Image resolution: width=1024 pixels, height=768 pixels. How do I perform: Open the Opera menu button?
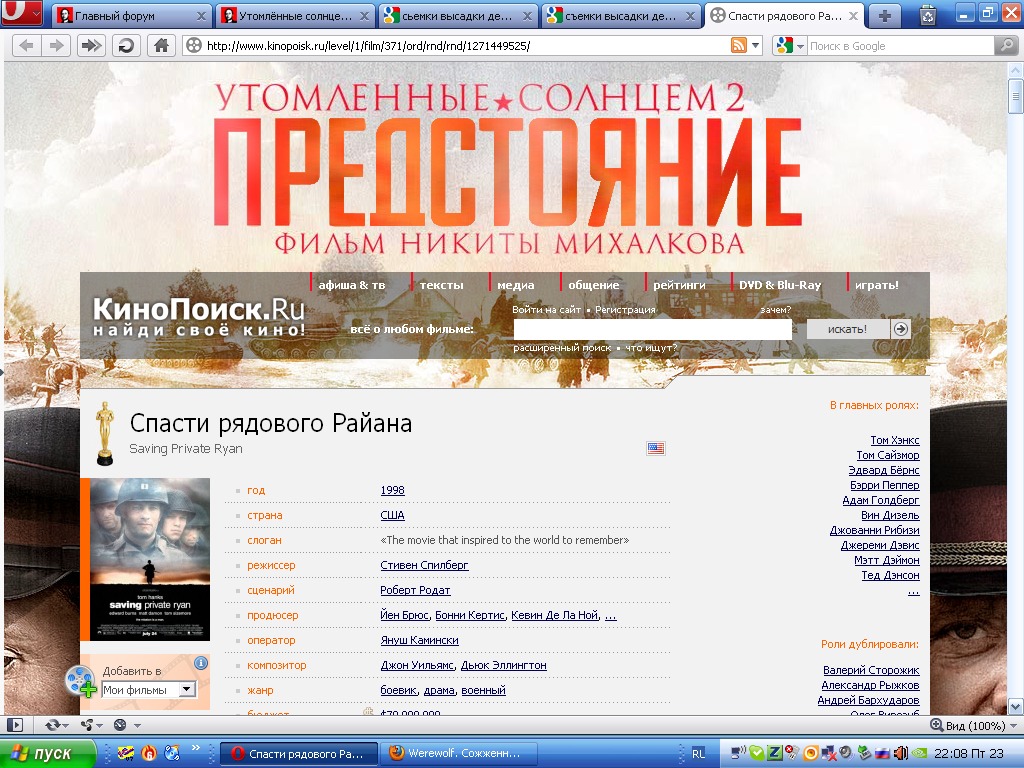pos(22,13)
